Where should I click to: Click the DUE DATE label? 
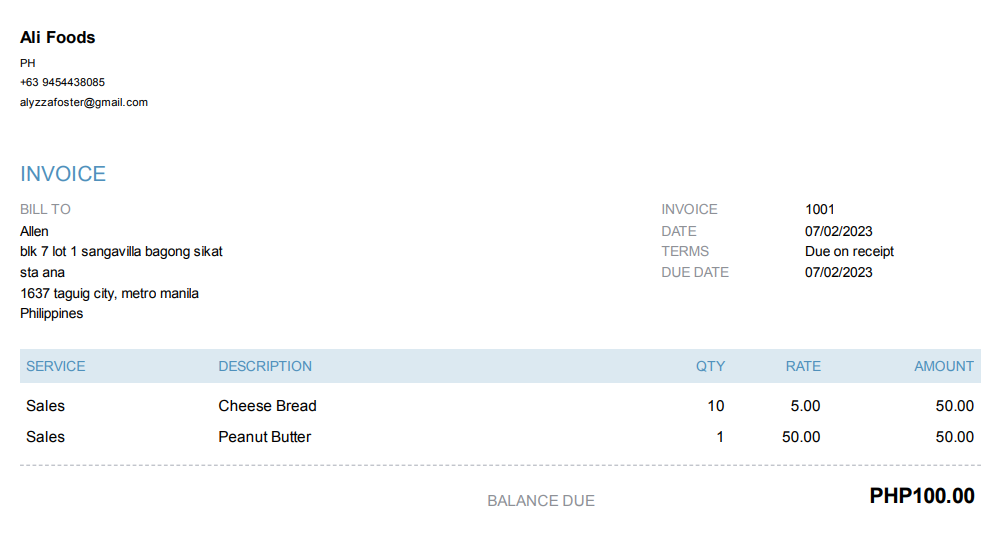[x=695, y=272]
